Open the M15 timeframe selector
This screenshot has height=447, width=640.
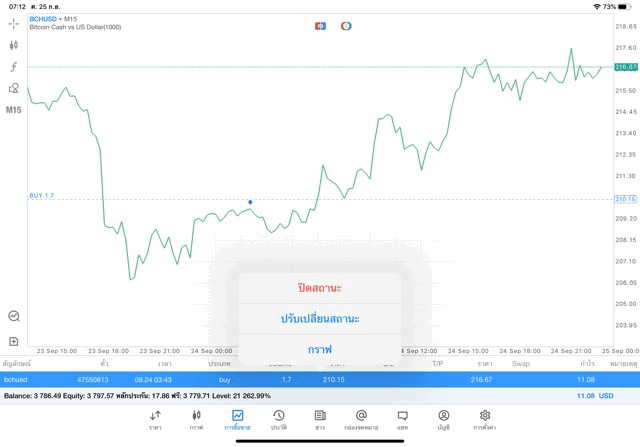(x=14, y=109)
